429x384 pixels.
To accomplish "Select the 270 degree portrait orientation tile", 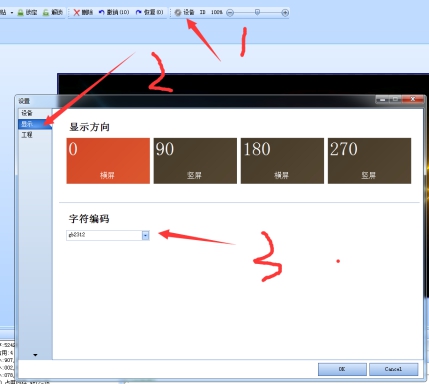I will (x=369, y=161).
